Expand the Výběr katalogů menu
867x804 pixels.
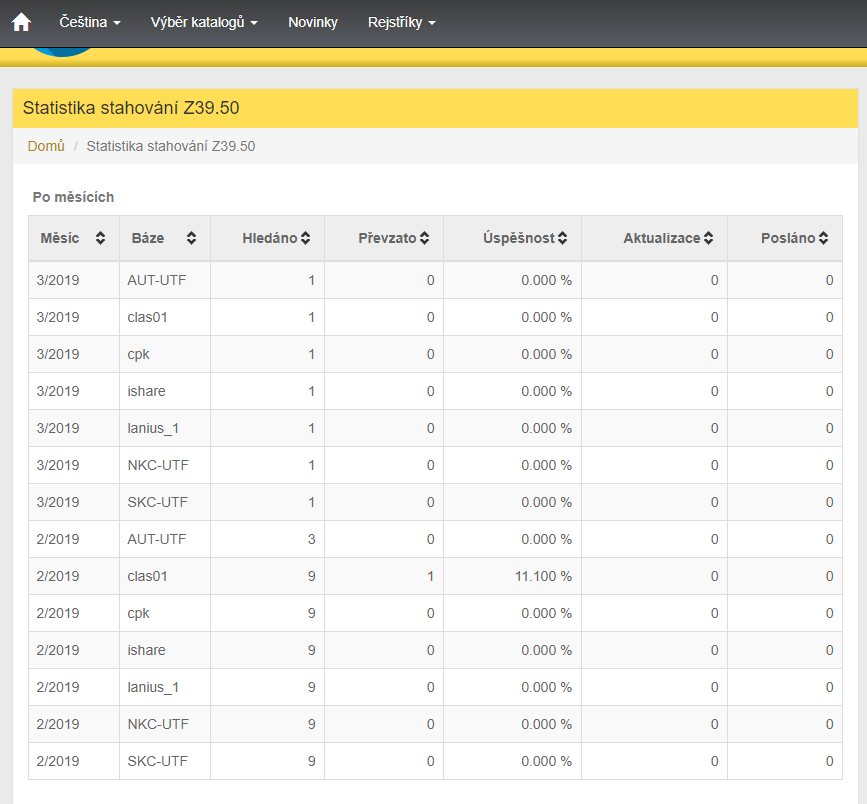204,22
